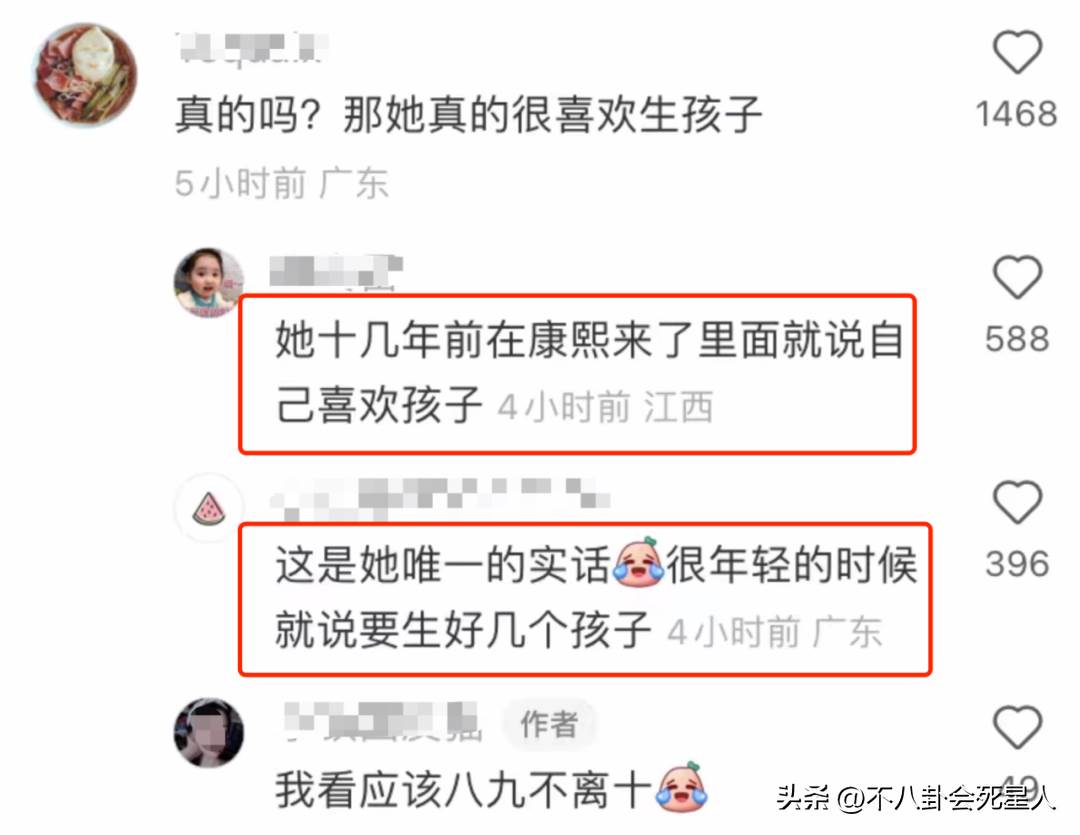Image resolution: width=1080 pixels, height=835 pixels.
Task: Click the blurred username of top commenter
Action: pos(252,48)
